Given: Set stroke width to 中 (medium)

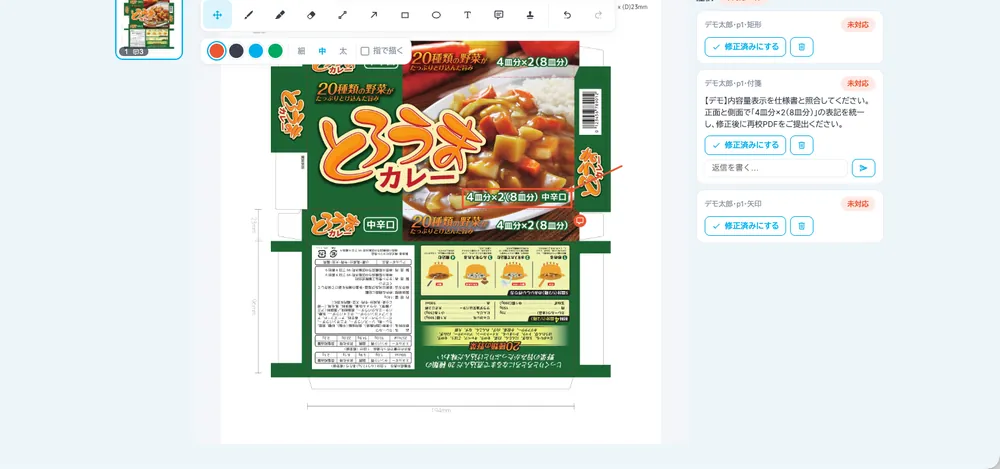Looking at the screenshot, I should point(322,51).
